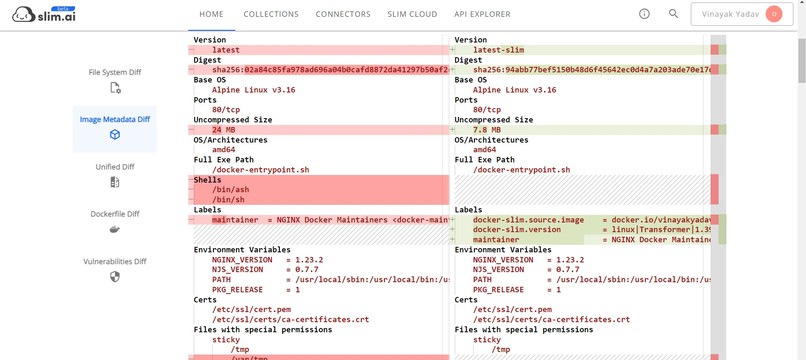Viewport: 806px width, 360px height.
Task: Click right pane 'amd64' architecture value
Action: click(x=485, y=150)
